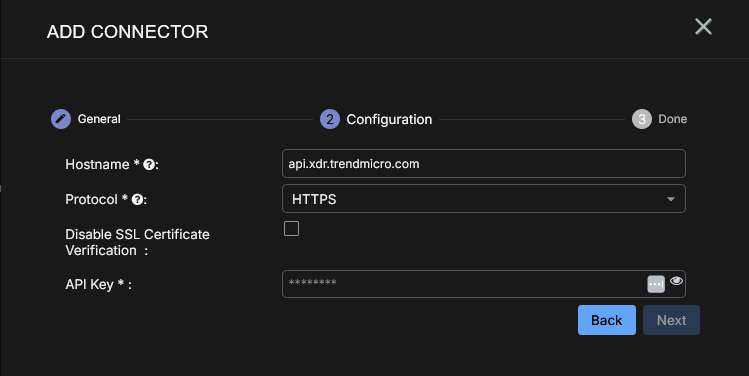Image resolution: width=749 pixels, height=376 pixels.
Task: Select the Done step label
Action: click(673, 119)
